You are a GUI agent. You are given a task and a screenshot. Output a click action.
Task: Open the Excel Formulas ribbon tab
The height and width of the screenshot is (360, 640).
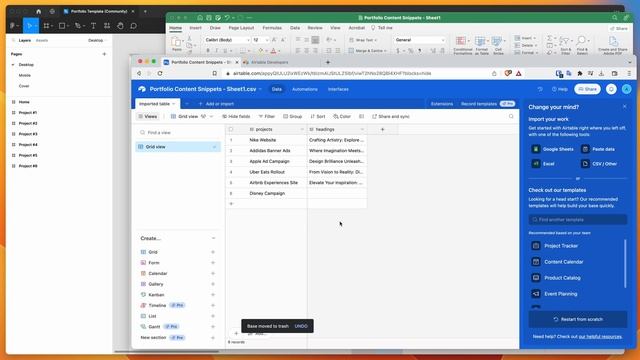tap(272, 28)
